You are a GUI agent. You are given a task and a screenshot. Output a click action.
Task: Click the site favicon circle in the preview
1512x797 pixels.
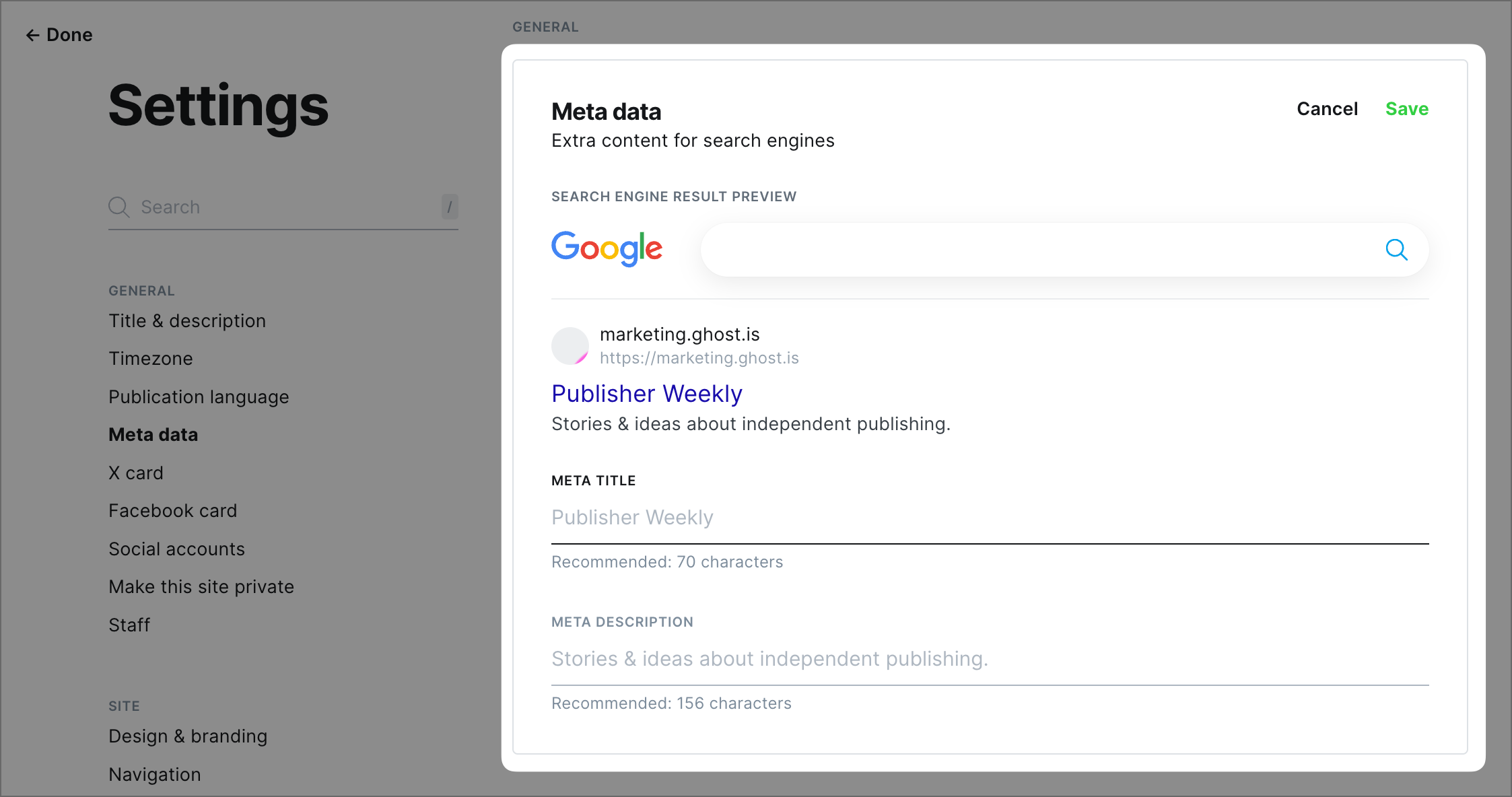click(570, 345)
